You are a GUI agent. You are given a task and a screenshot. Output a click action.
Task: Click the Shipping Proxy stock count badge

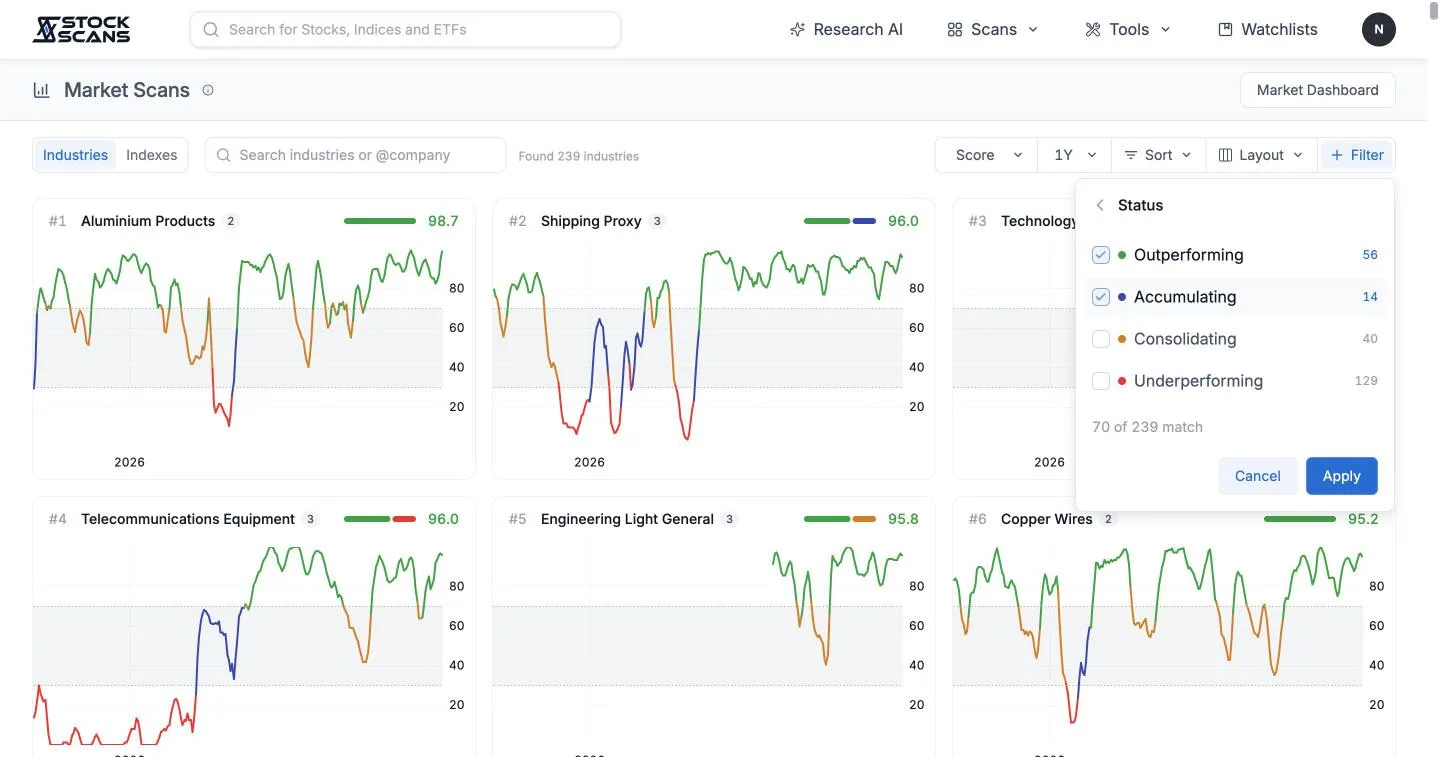(657, 221)
